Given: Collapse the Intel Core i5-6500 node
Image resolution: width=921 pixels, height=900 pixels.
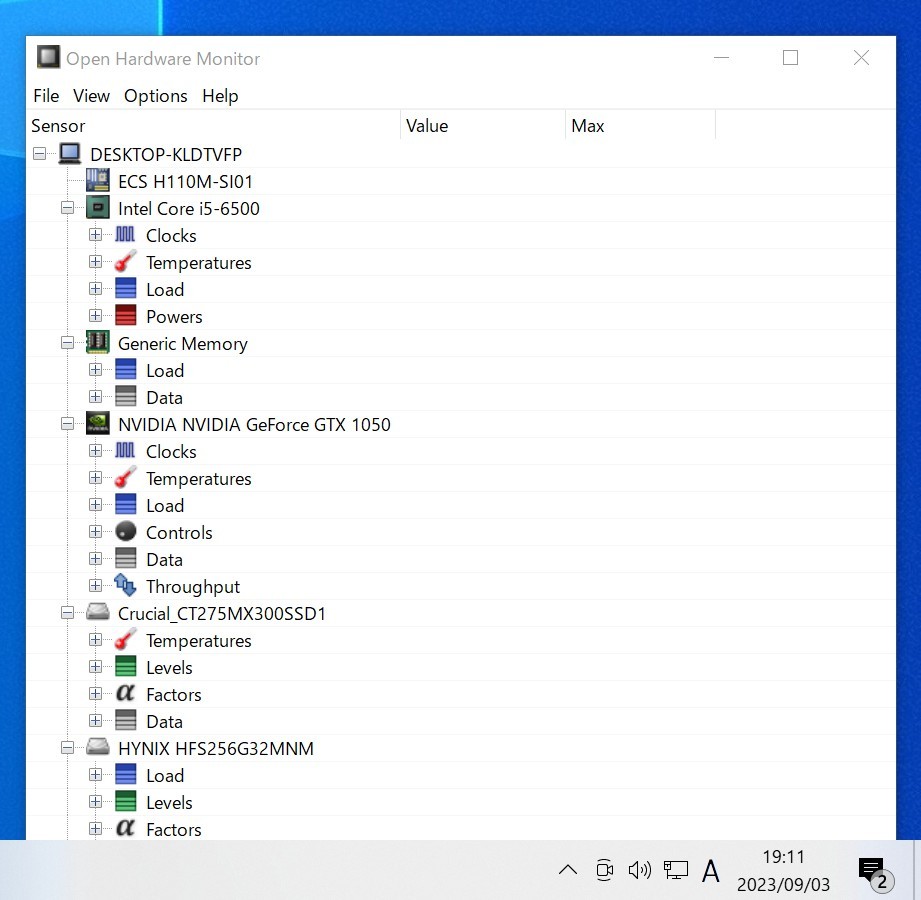Looking at the screenshot, I should coord(68,208).
